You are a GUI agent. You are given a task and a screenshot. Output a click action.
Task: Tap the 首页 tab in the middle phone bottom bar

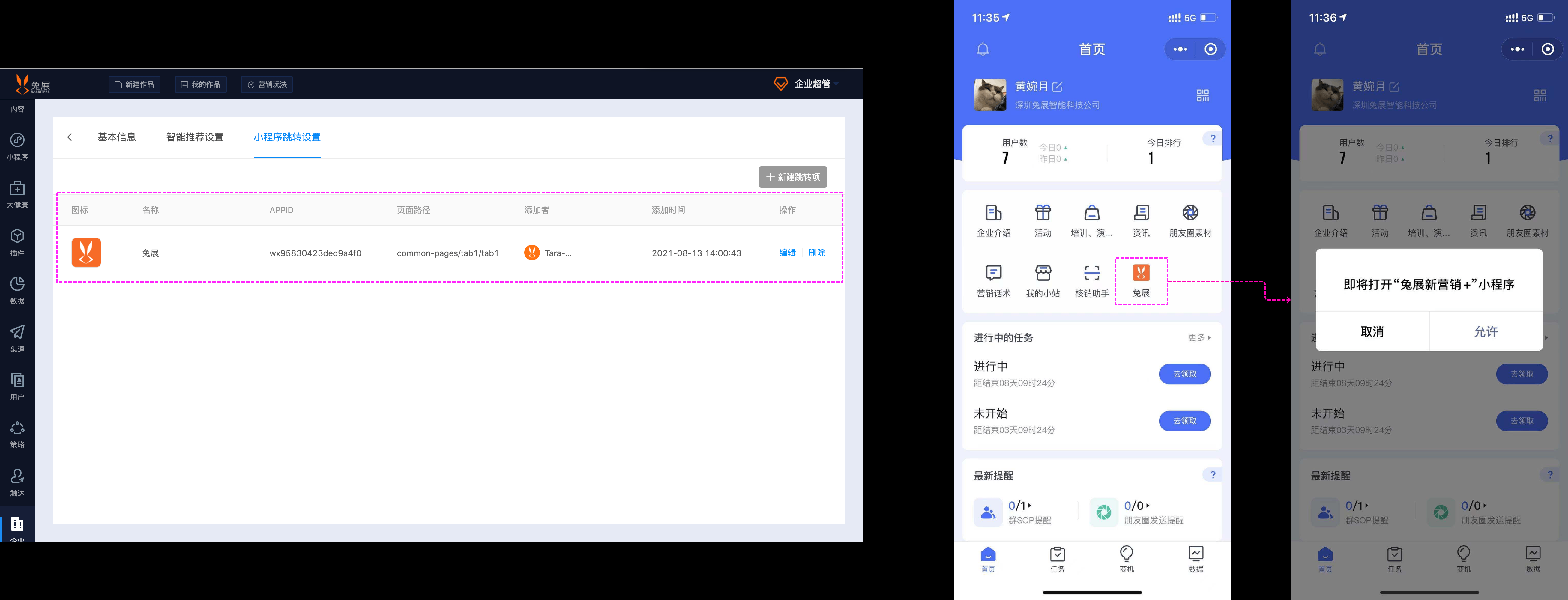pos(988,559)
